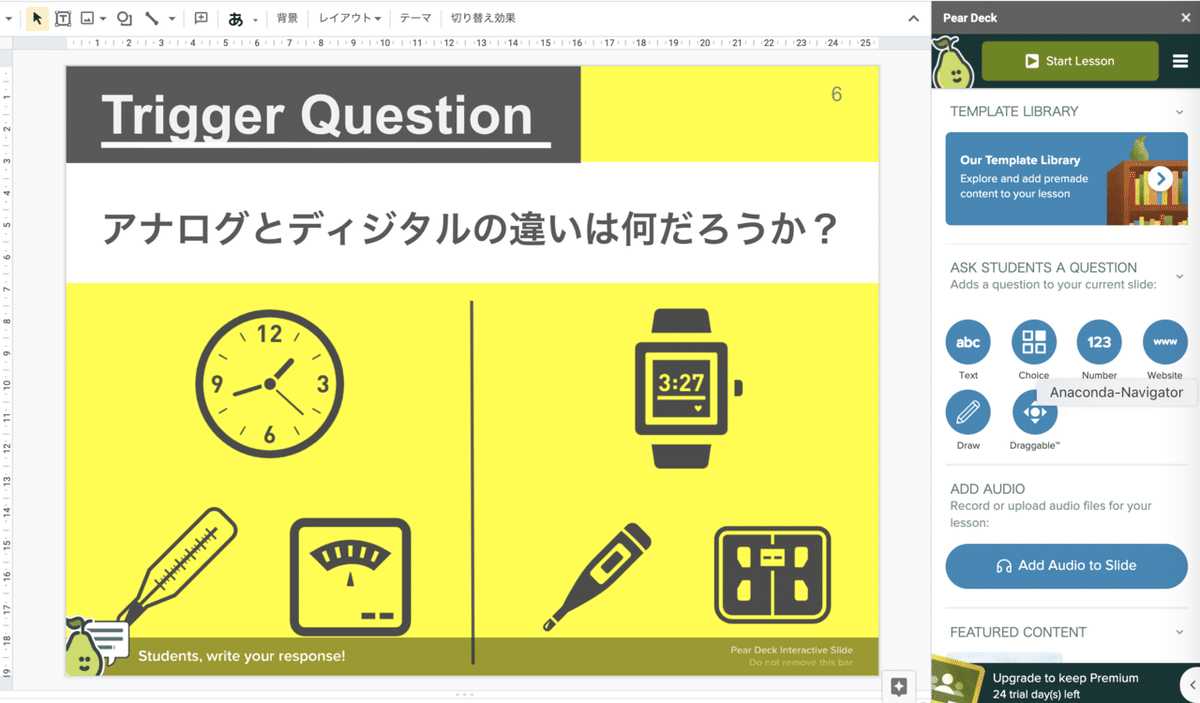The height and width of the screenshot is (703, 1200).
Task: Click the テーマ theme button
Action: tap(415, 18)
